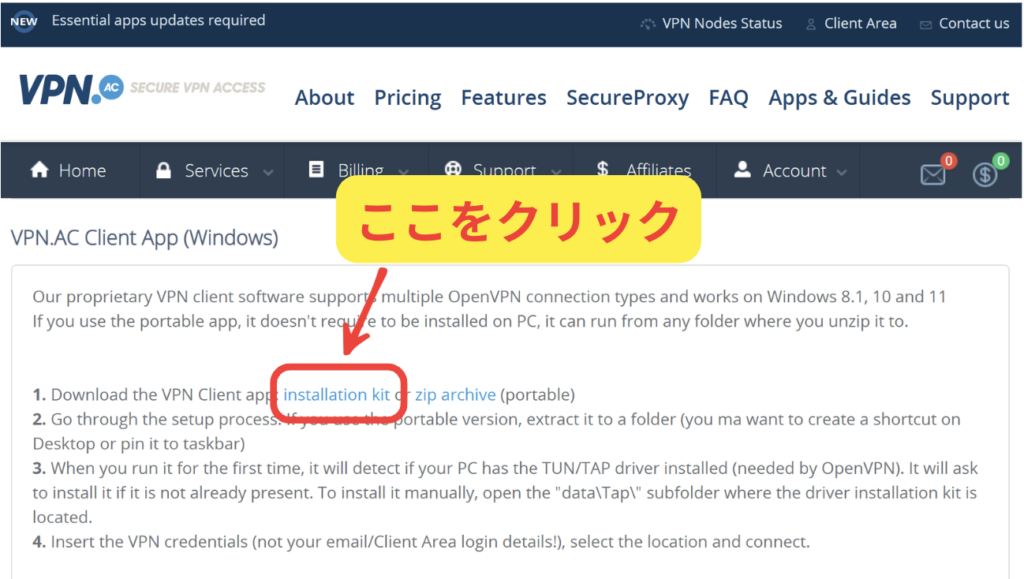Click the Client Area user icon

coord(810,25)
